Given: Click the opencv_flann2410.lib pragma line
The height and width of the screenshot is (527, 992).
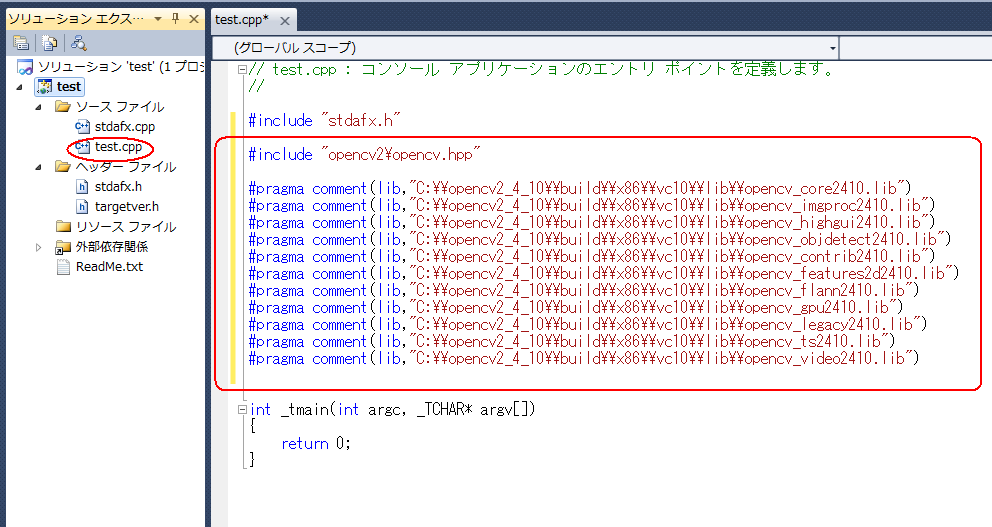Looking at the screenshot, I should pyautogui.click(x=584, y=291).
